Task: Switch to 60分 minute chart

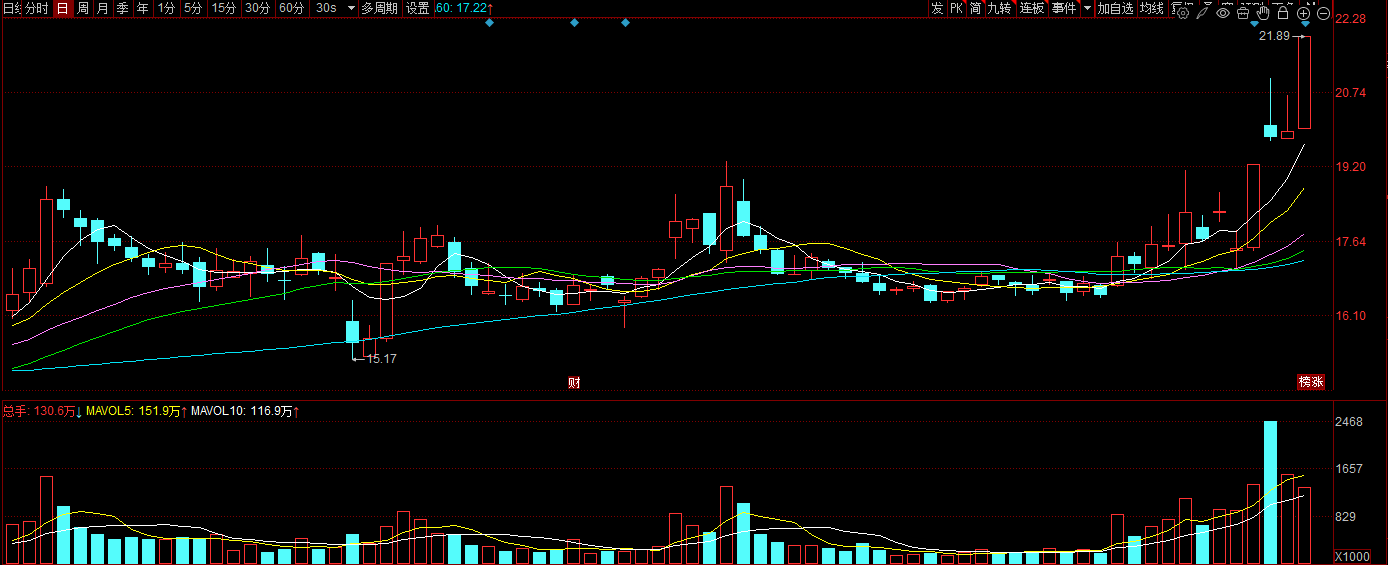Action: [292, 8]
